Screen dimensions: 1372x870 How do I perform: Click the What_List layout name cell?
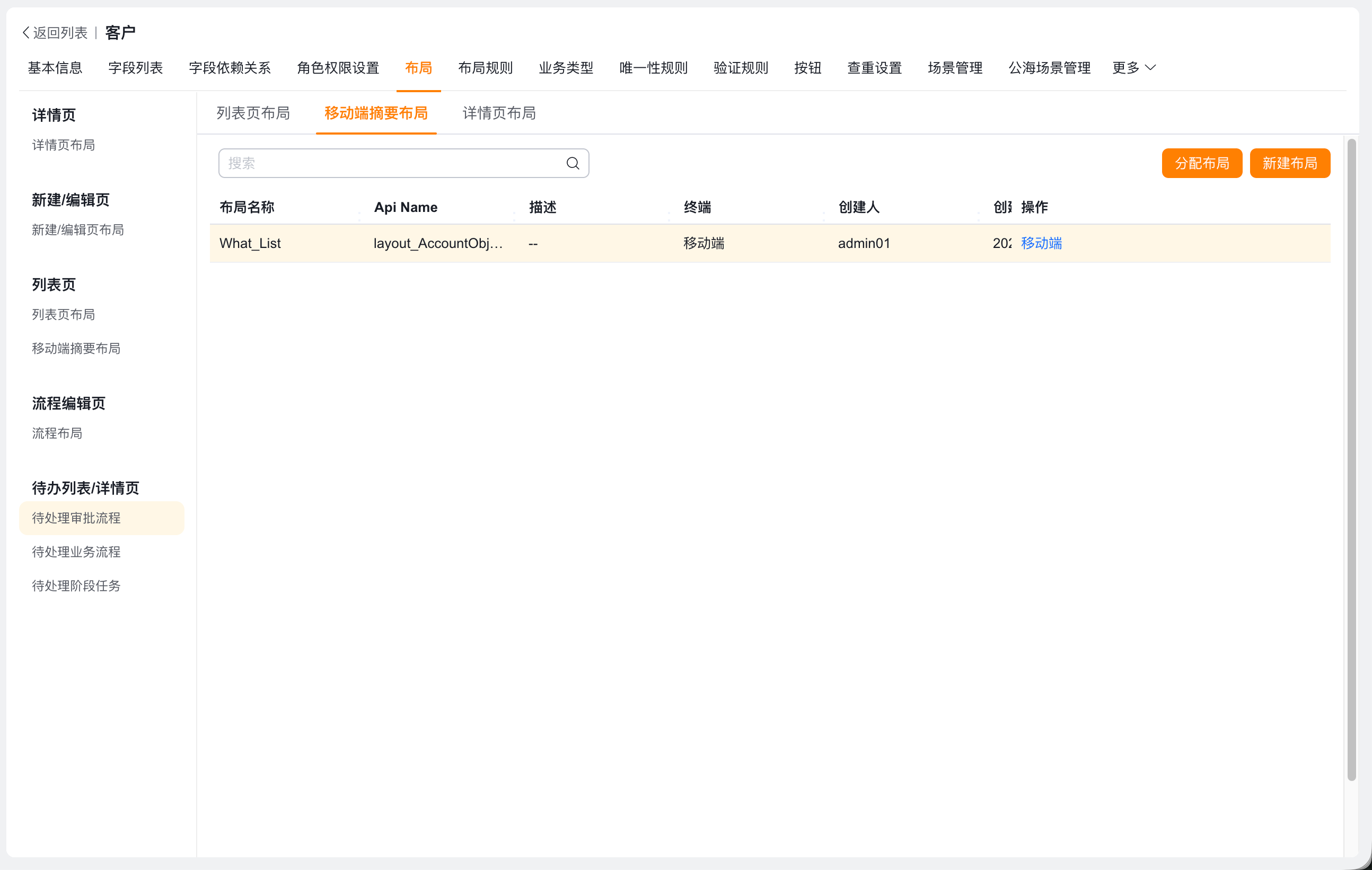(250, 243)
